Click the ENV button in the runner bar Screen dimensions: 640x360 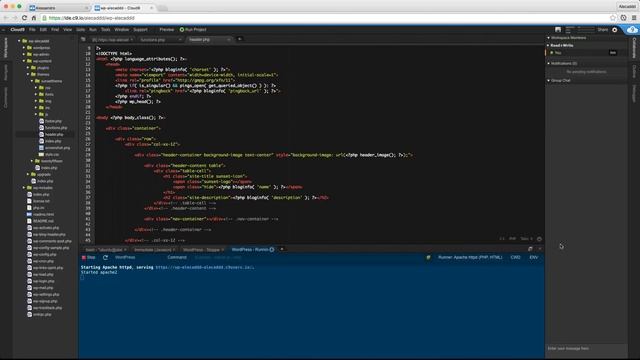click(533, 258)
